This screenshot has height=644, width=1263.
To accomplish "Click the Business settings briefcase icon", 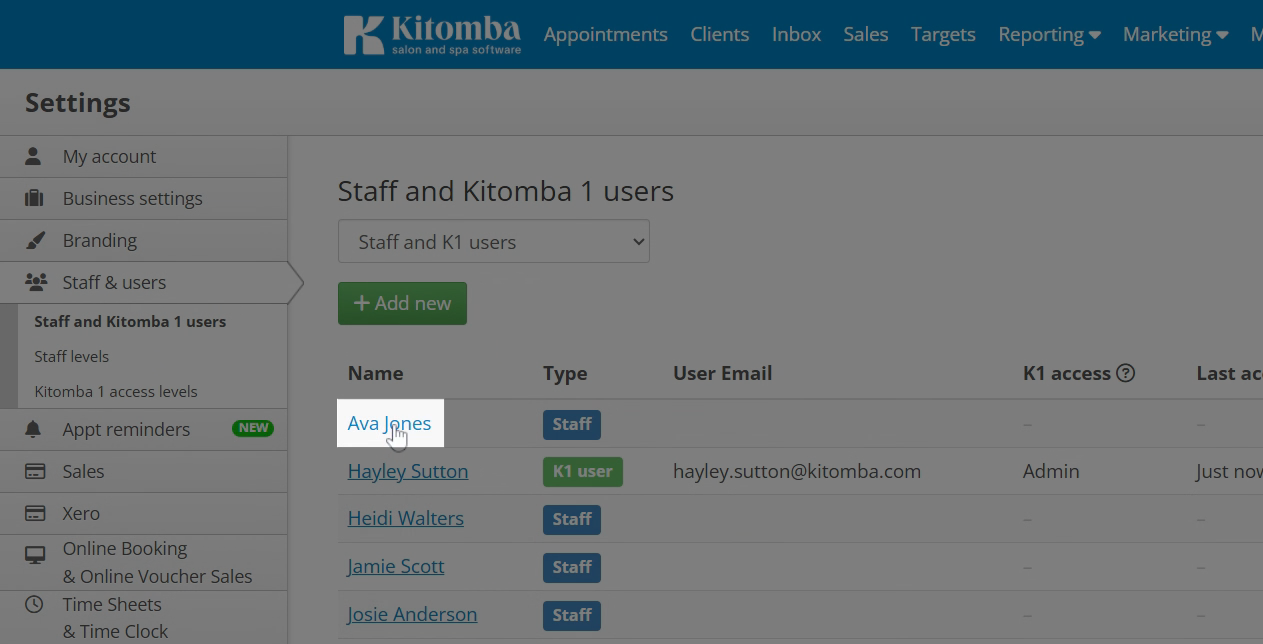I will (34, 198).
